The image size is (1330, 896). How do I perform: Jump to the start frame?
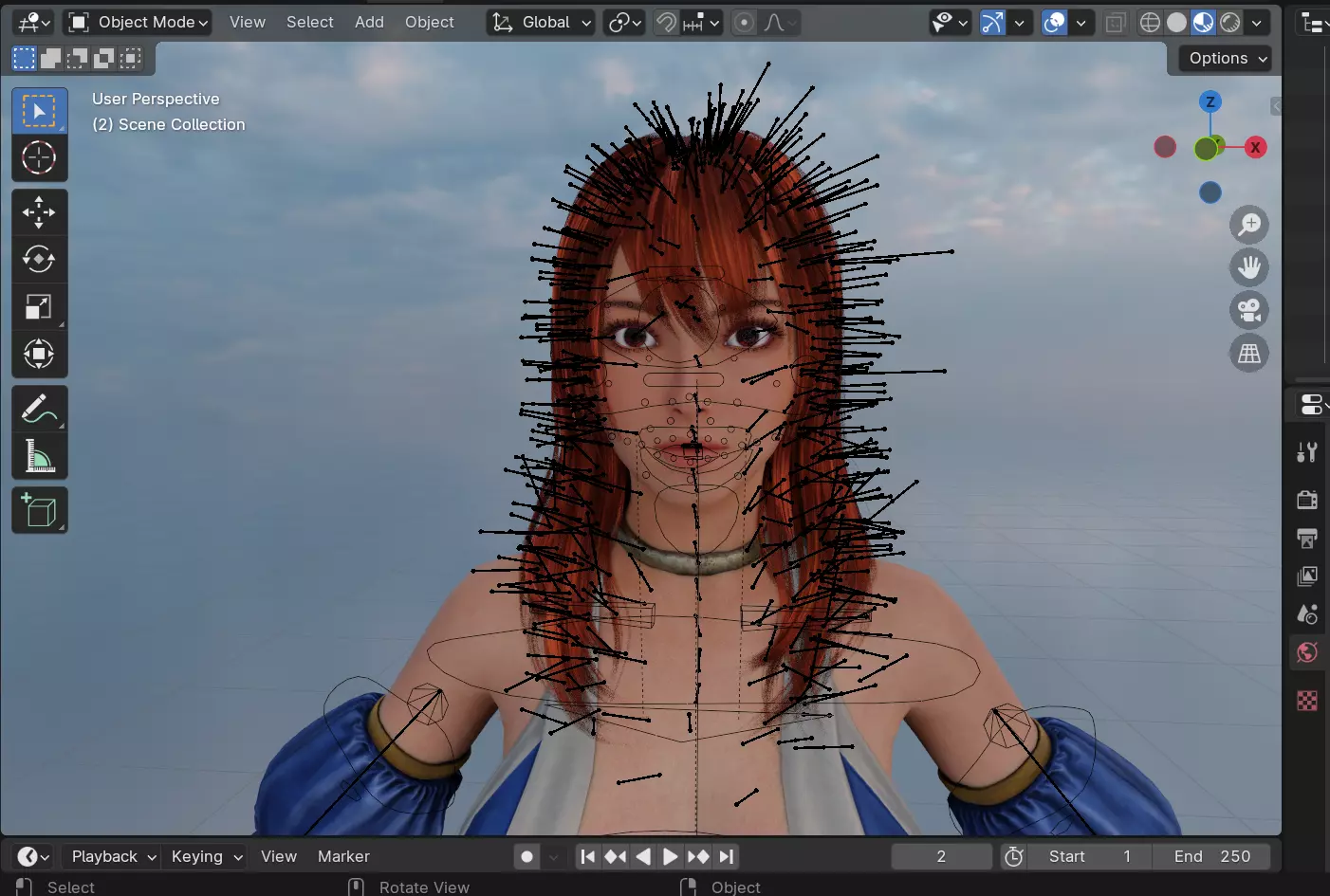[588, 856]
